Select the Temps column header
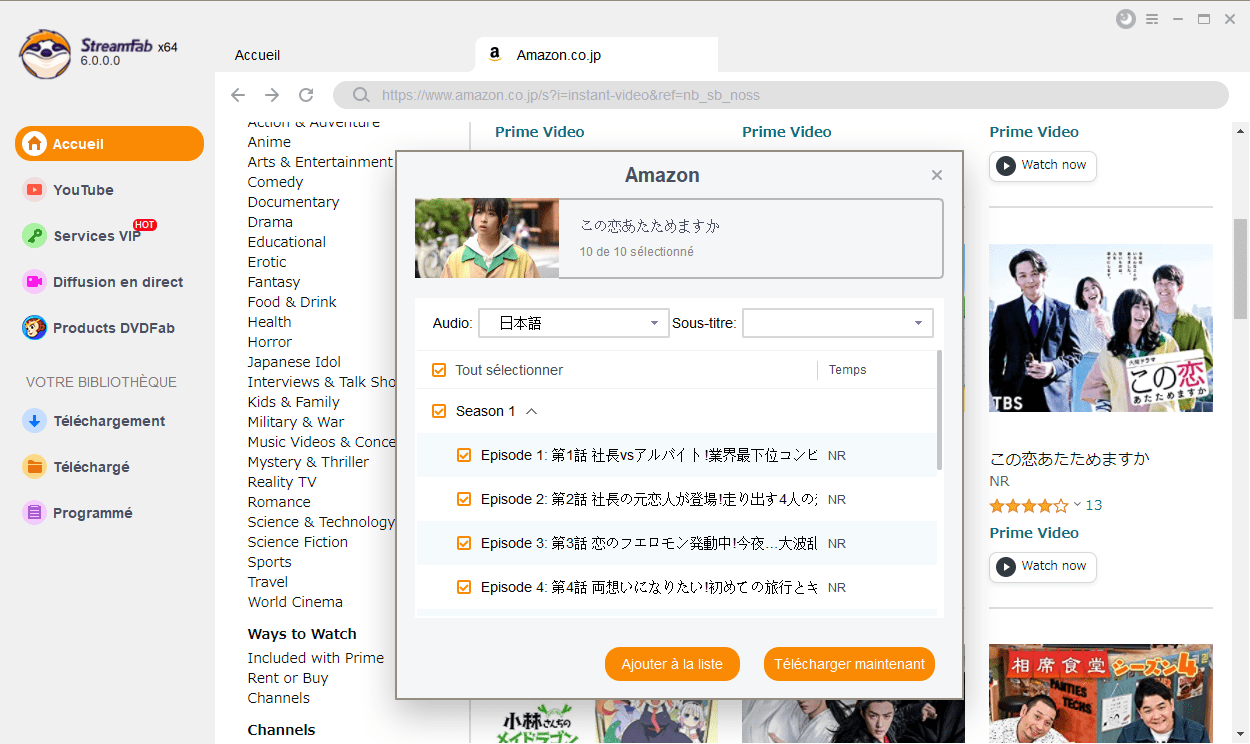The image size is (1250, 744). point(848,370)
